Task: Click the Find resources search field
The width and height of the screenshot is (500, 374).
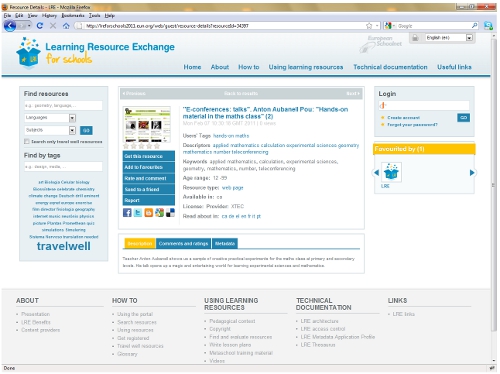Action: pos(63,105)
